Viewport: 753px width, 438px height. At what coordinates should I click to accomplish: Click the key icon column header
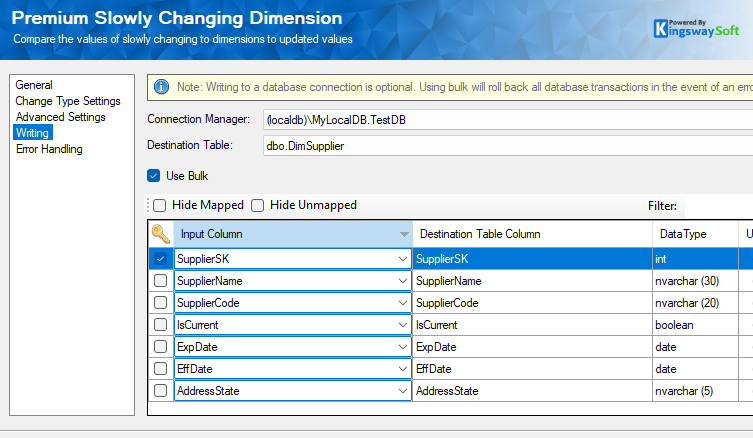pyautogui.click(x=160, y=234)
